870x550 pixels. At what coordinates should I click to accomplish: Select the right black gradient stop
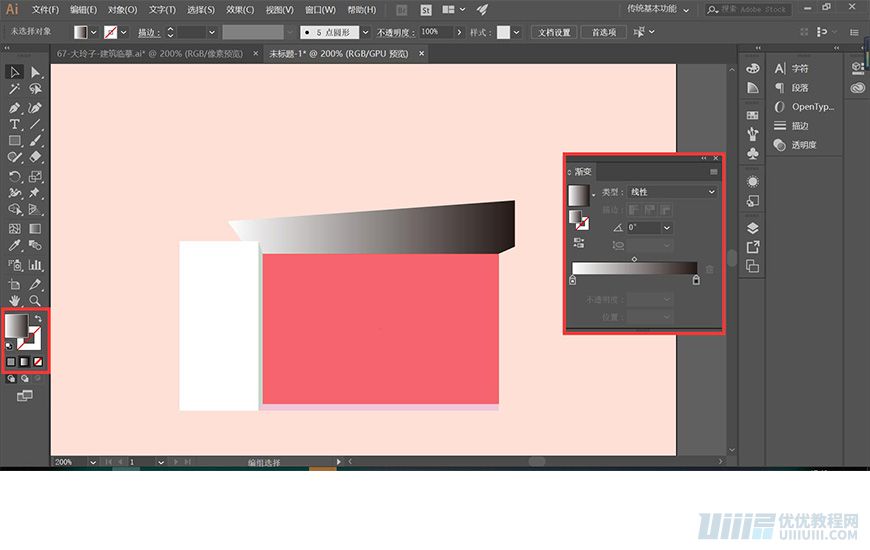coord(696,280)
